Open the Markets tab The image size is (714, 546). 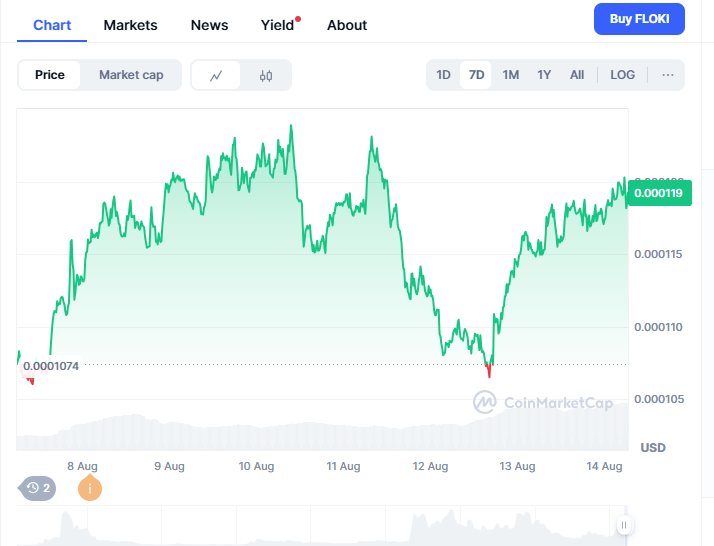130,25
